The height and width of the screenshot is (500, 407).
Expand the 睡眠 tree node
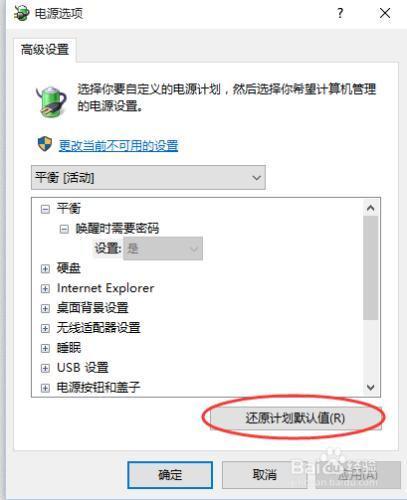(45, 348)
